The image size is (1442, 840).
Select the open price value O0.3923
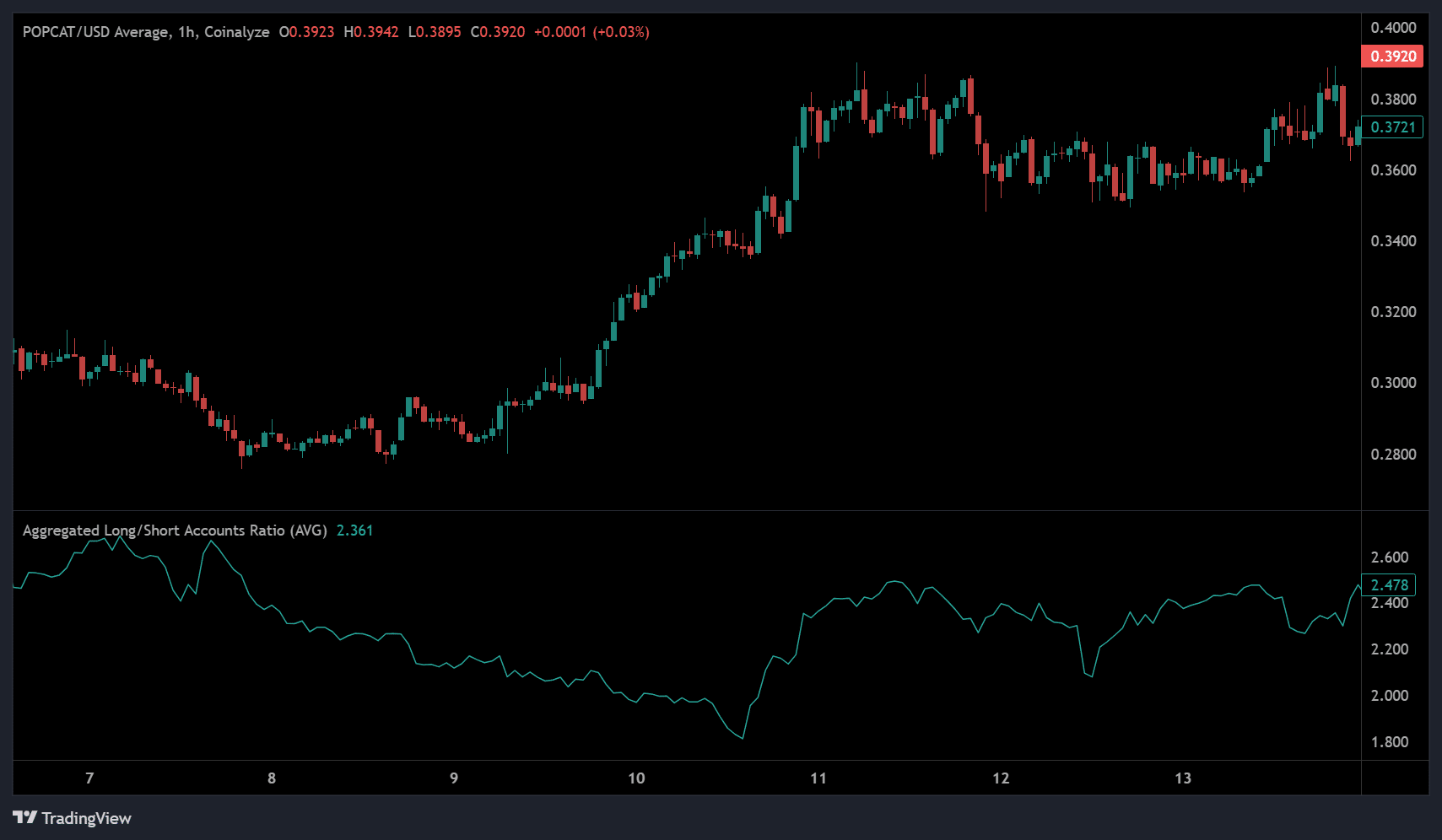point(306,32)
